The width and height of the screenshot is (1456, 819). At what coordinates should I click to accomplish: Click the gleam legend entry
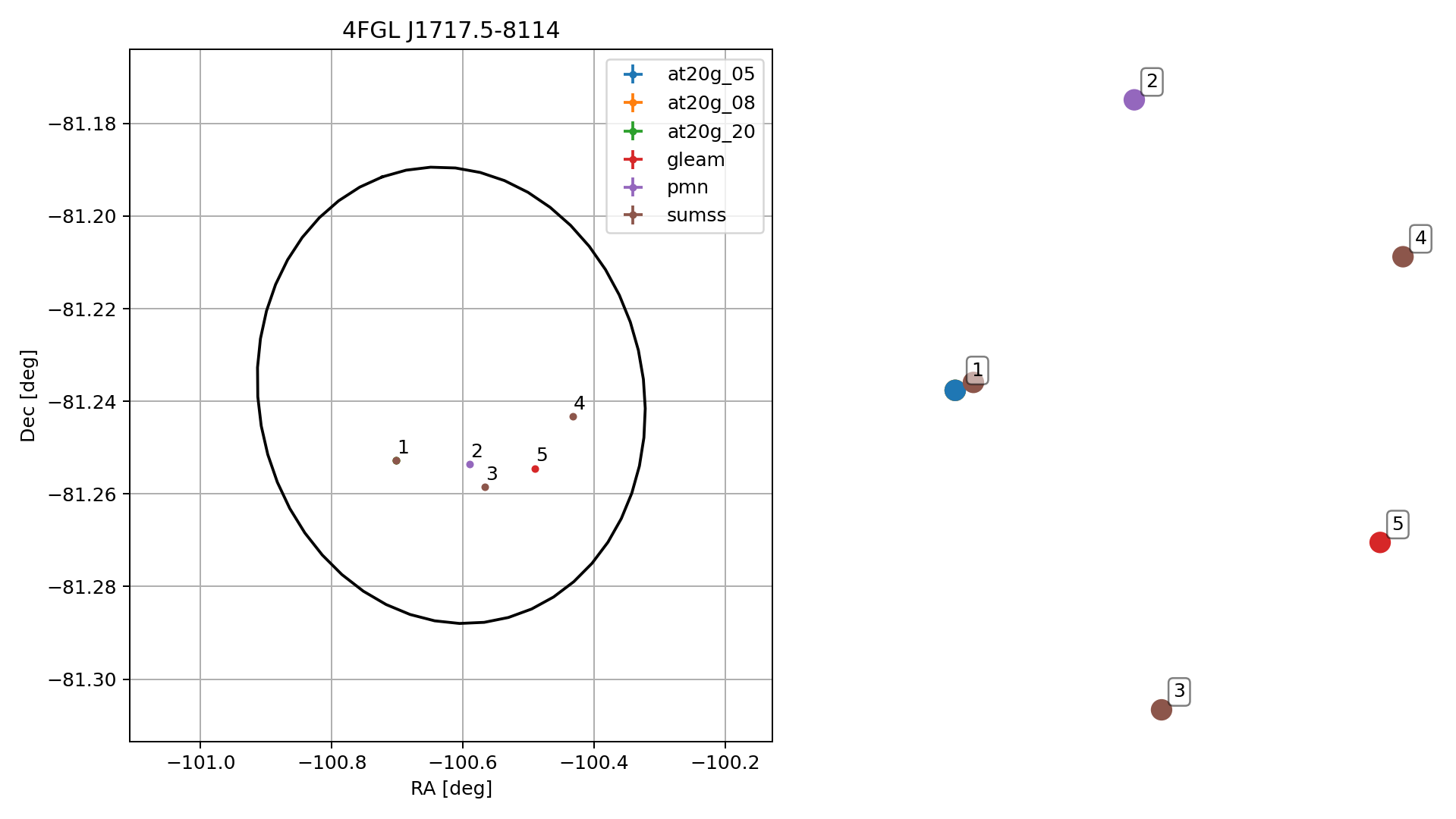click(x=673, y=159)
